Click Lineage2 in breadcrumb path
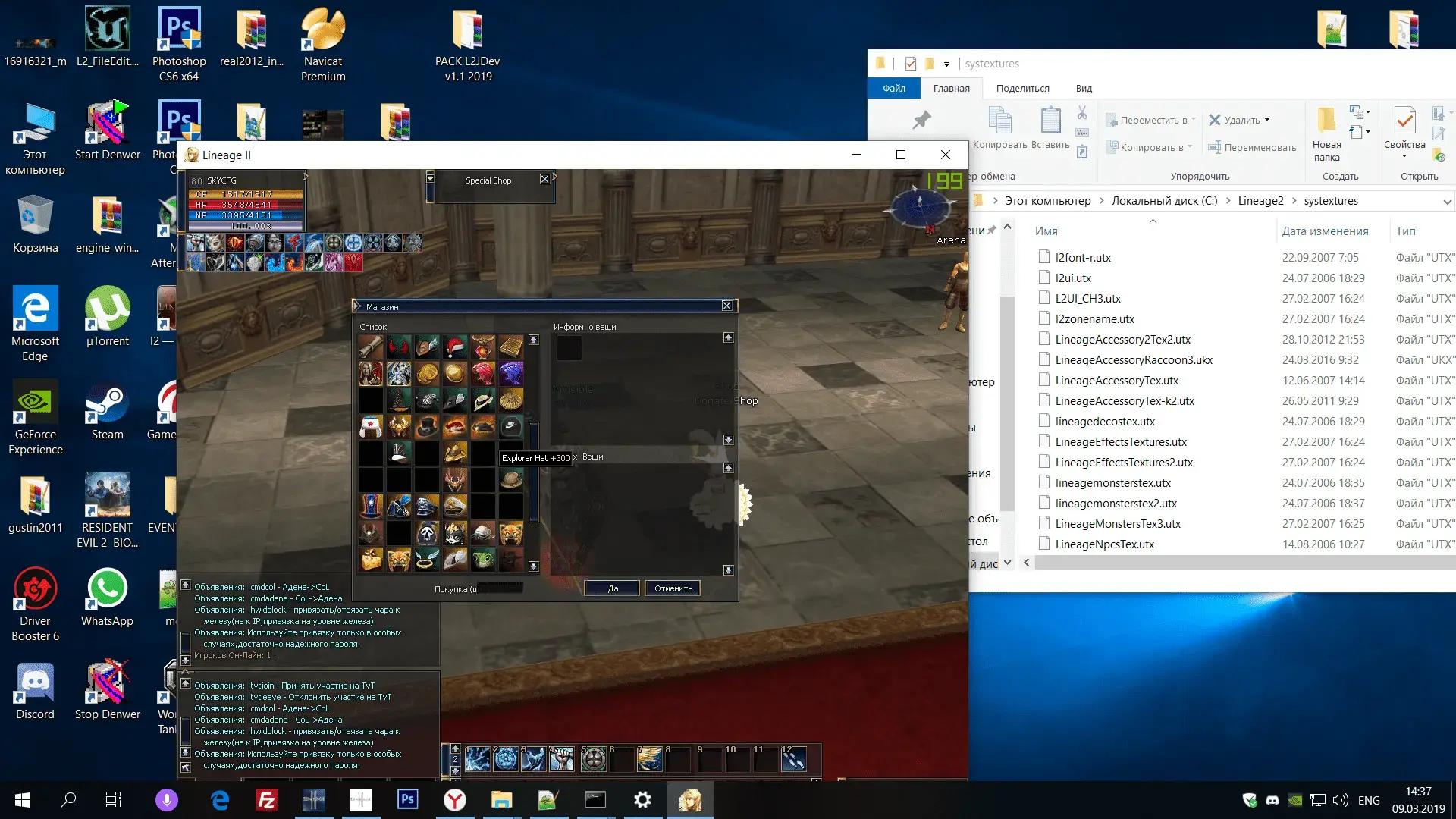1456x819 pixels. coord(1260,201)
